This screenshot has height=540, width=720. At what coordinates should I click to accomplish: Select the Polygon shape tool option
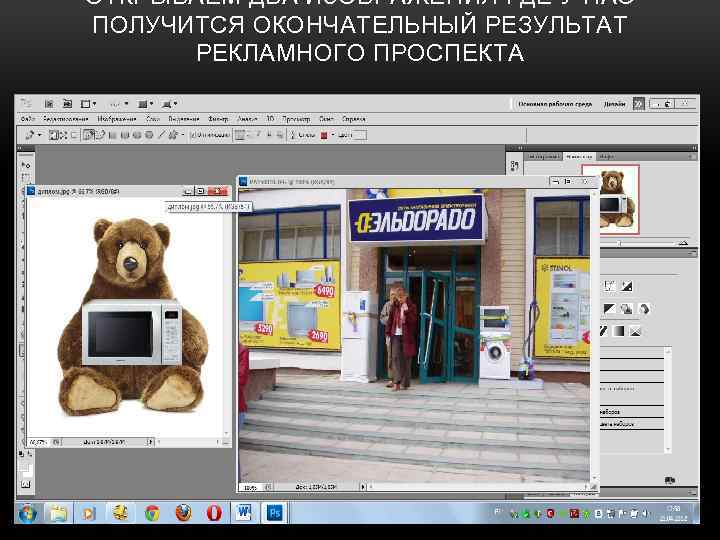pos(149,135)
